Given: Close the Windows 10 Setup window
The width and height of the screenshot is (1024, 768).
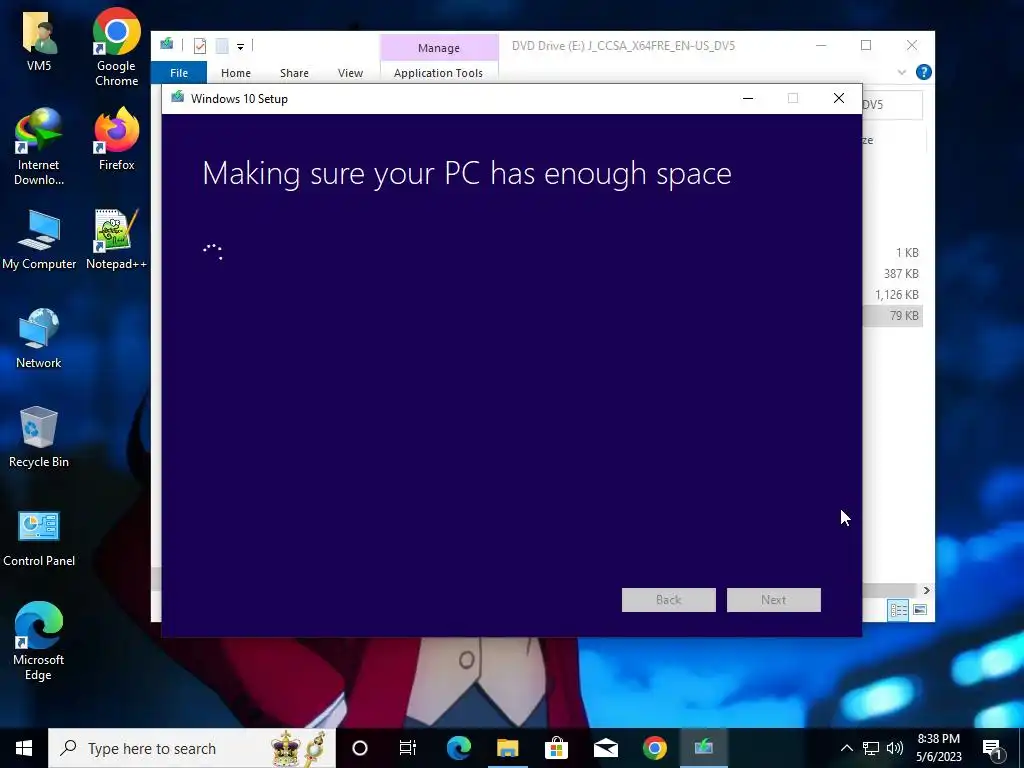Looking at the screenshot, I should click(839, 99).
